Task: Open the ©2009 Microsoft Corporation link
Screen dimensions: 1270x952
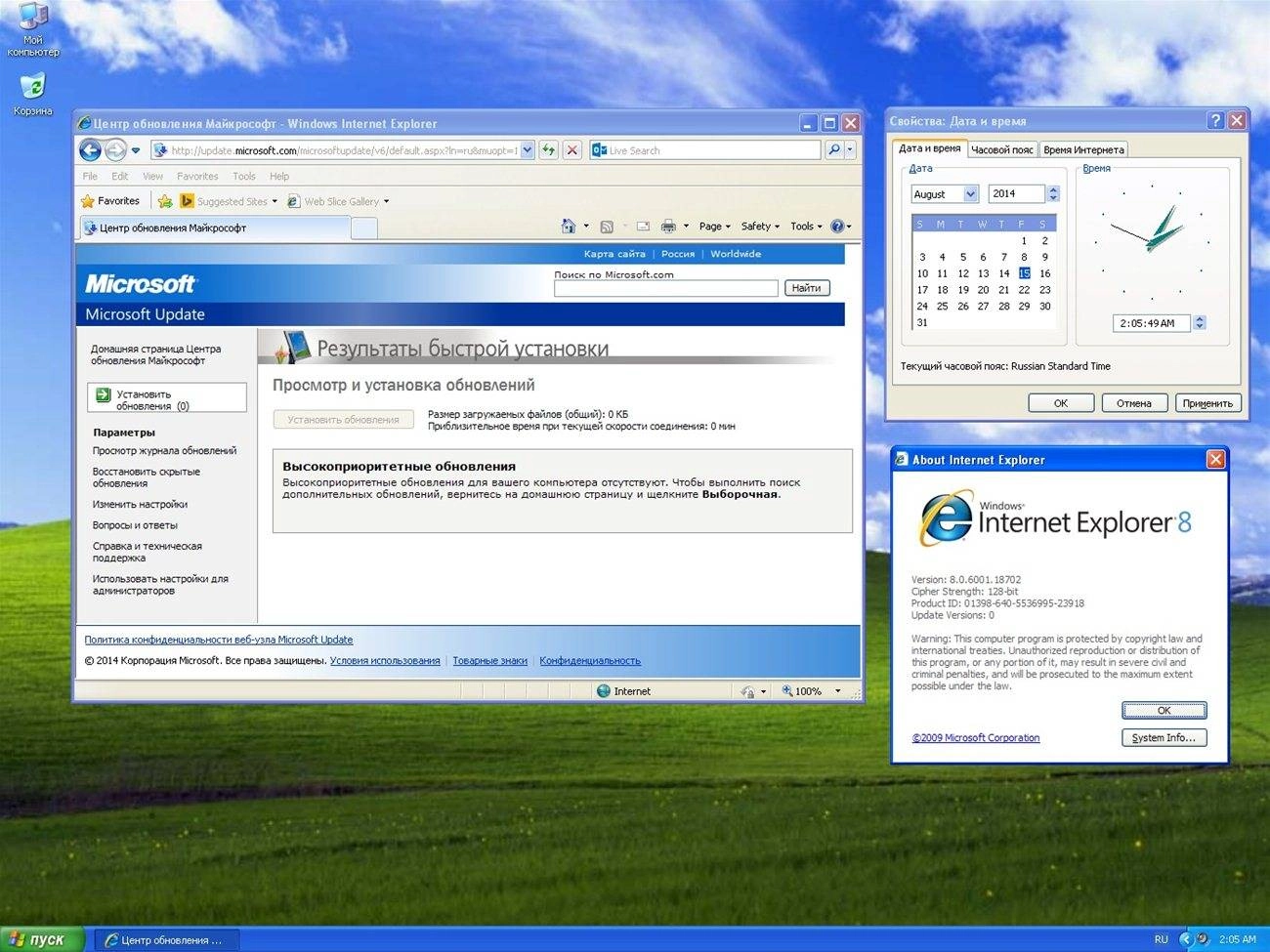Action: coord(976,738)
